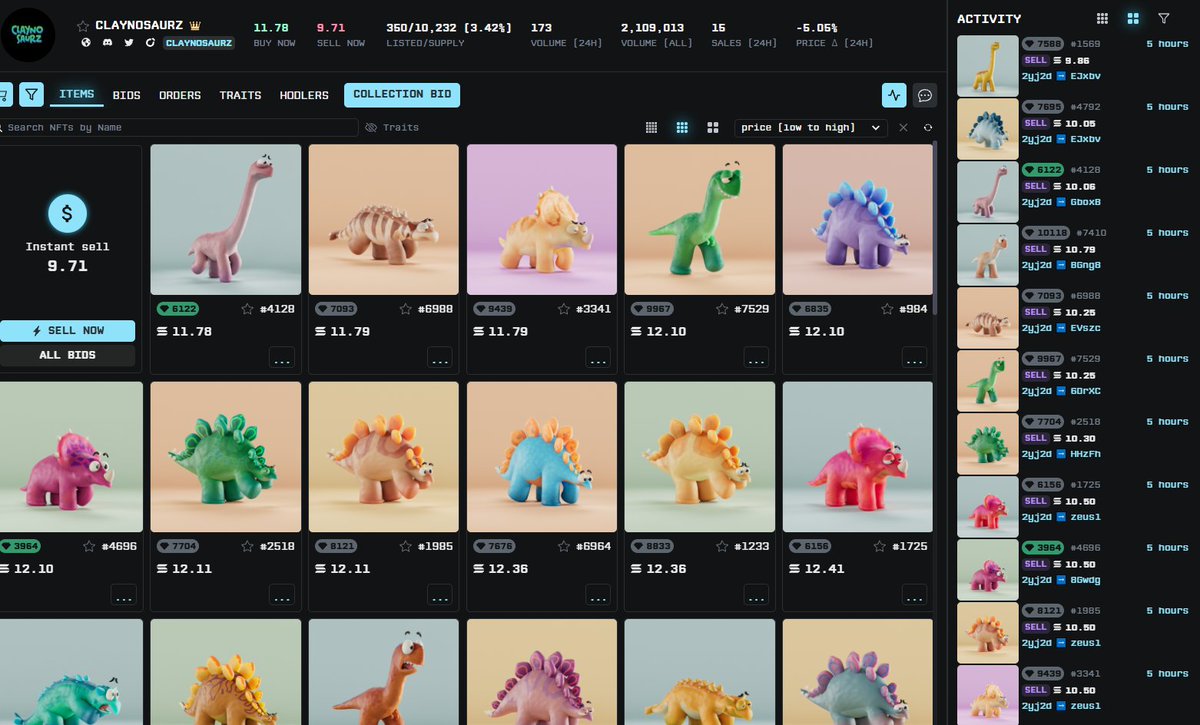Open the more options menu for #3341

coord(598,358)
